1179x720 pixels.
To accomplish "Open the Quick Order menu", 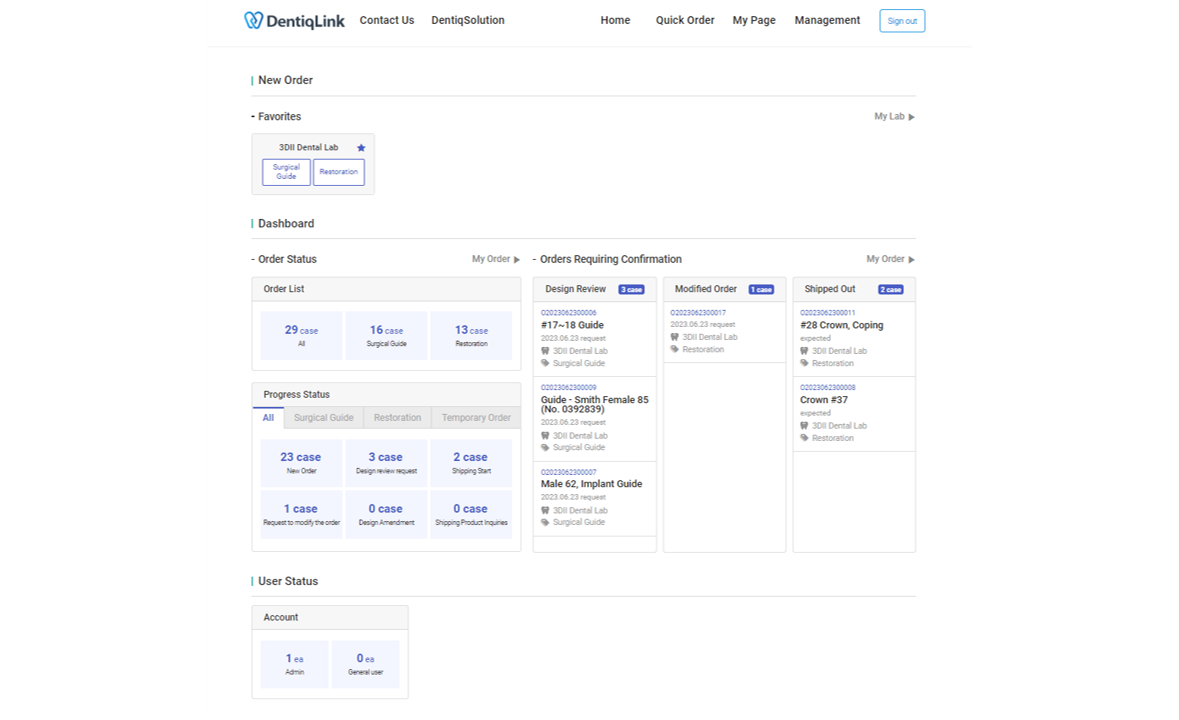I will click(x=685, y=20).
